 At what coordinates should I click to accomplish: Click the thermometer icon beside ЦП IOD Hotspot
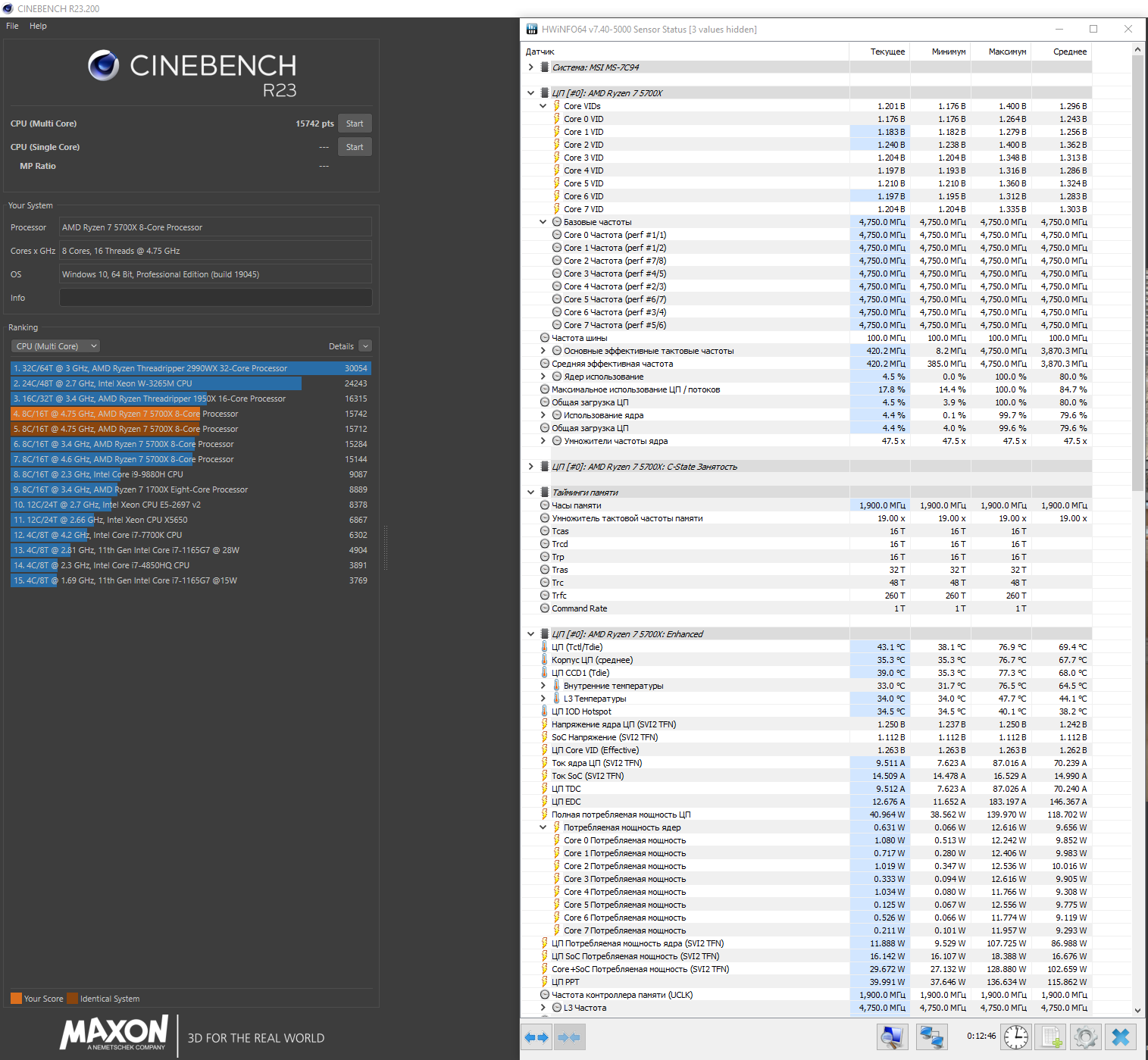tap(544, 711)
